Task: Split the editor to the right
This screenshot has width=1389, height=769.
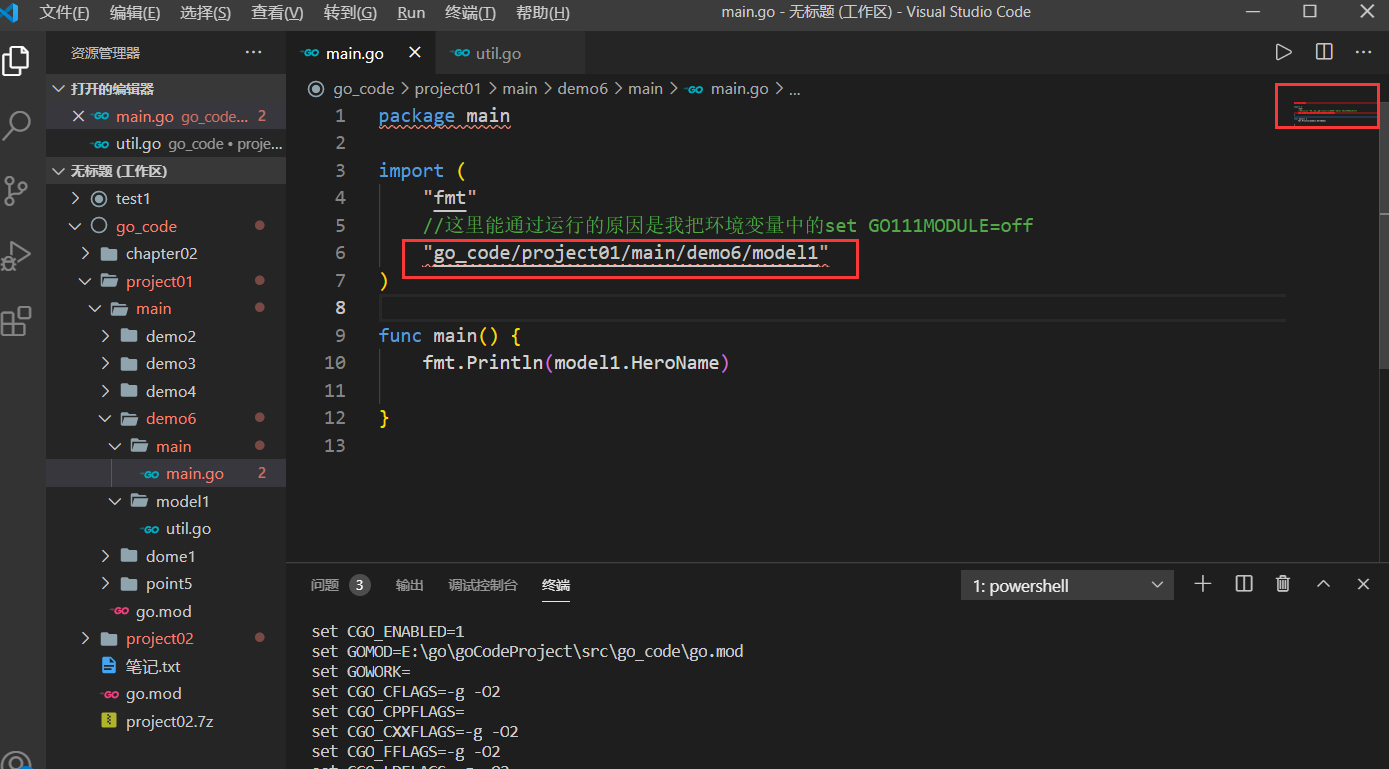Action: pyautogui.click(x=1324, y=52)
